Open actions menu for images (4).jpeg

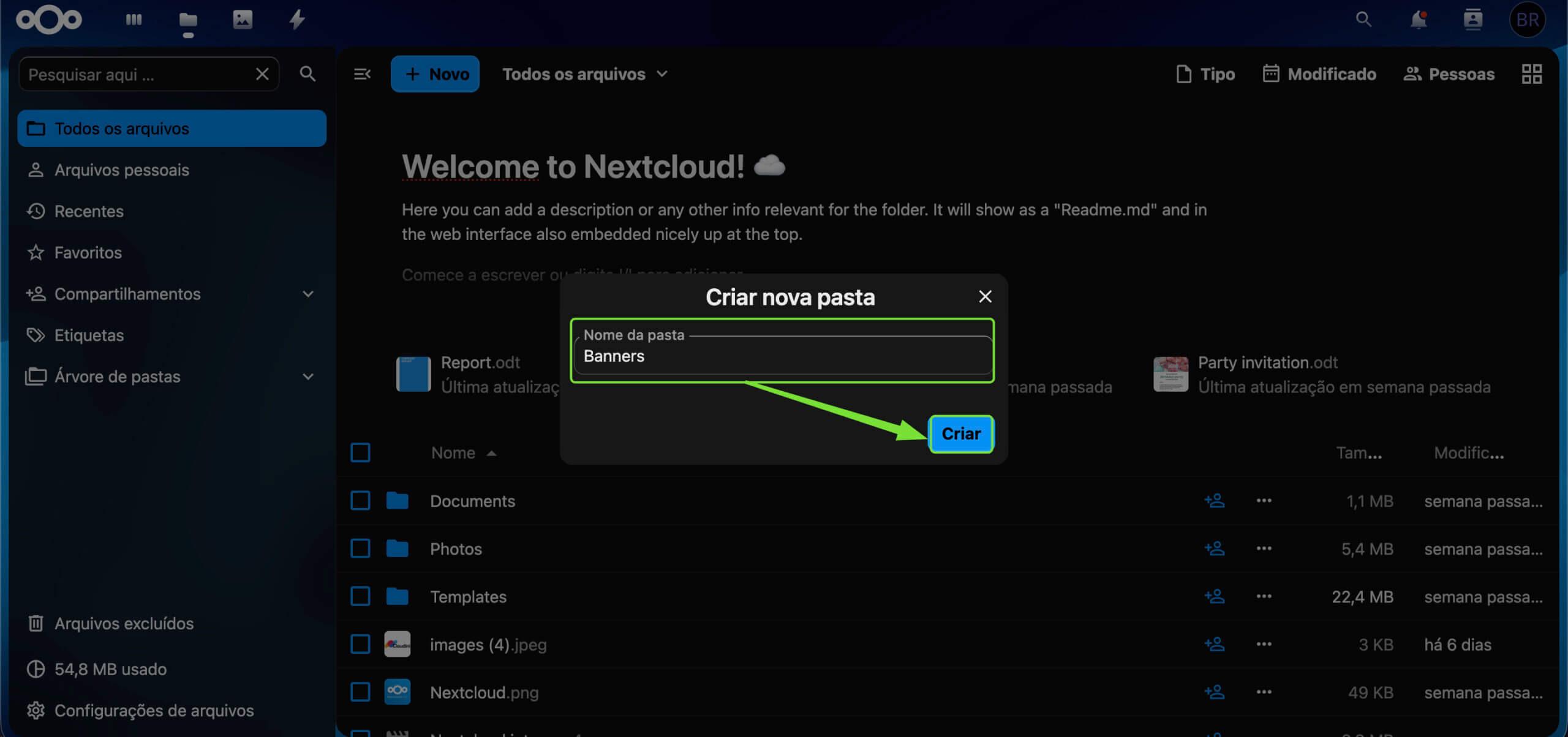(x=1264, y=644)
